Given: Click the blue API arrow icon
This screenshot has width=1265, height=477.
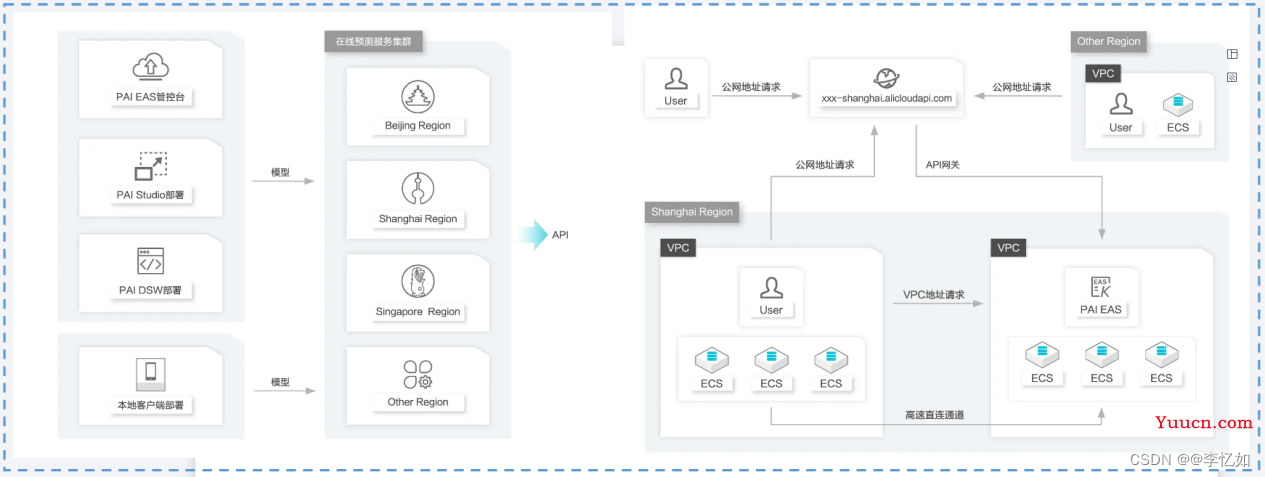Looking at the screenshot, I should [x=533, y=235].
